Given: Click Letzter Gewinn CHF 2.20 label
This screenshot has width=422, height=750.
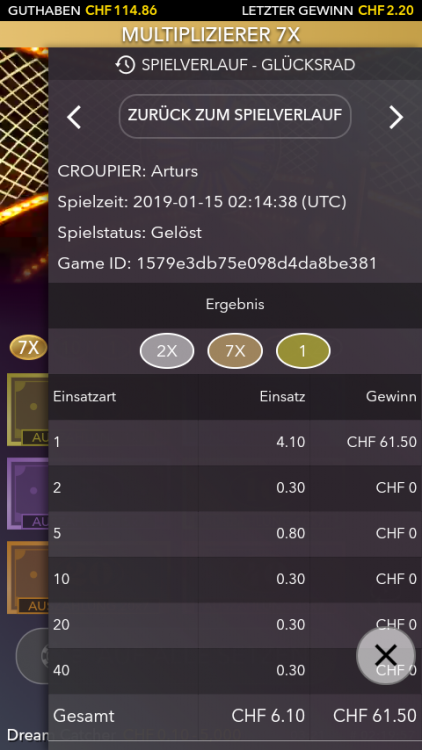Looking at the screenshot, I should click(328, 11).
